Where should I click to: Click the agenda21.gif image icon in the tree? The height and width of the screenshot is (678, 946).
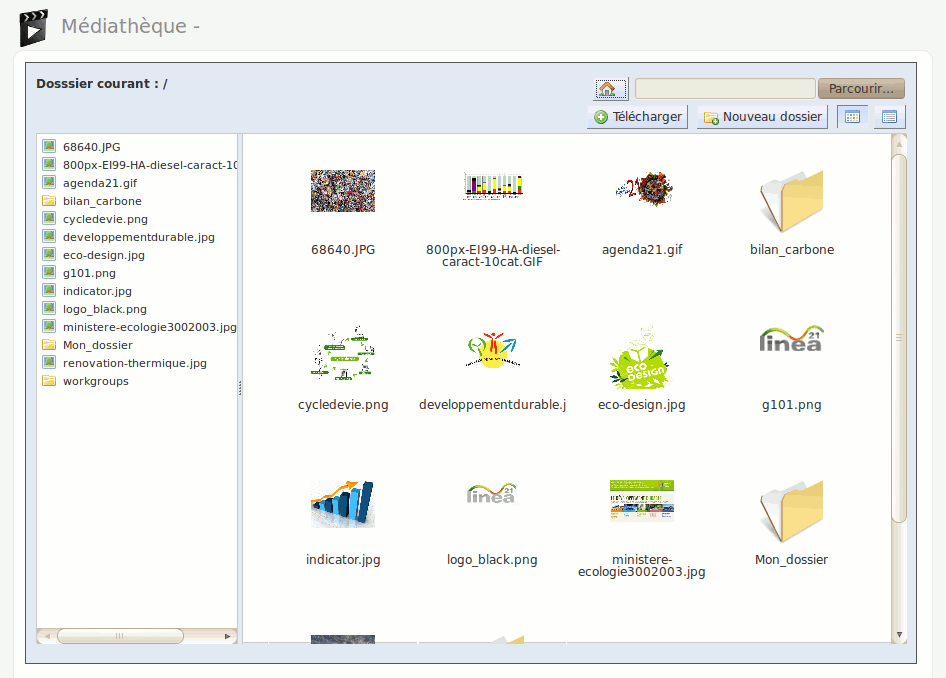point(49,182)
